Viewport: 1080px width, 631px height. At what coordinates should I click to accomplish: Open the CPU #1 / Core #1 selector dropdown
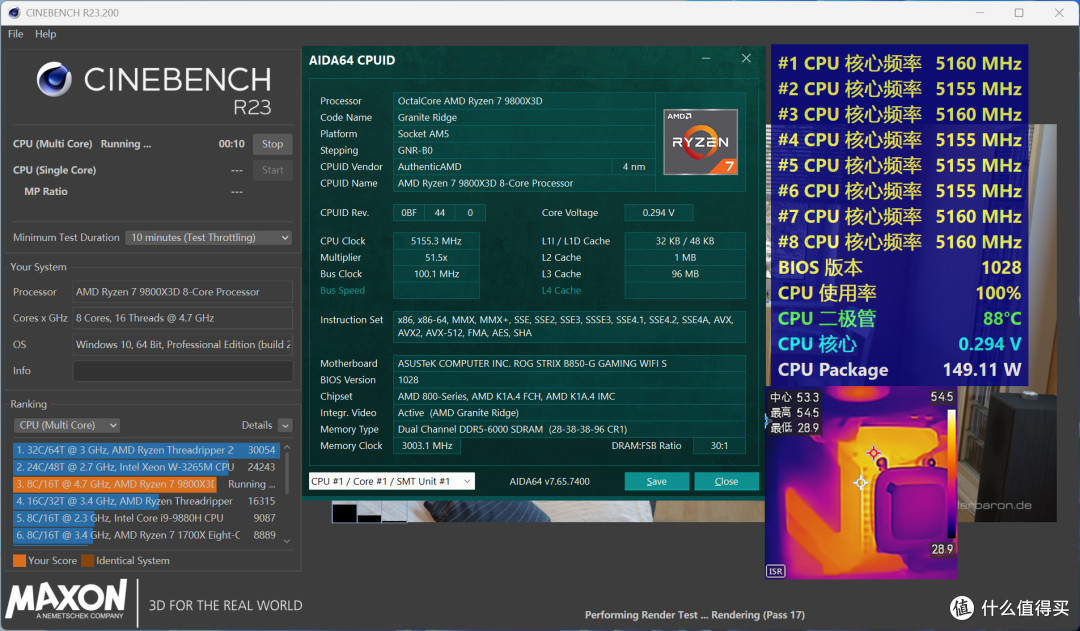(391, 481)
